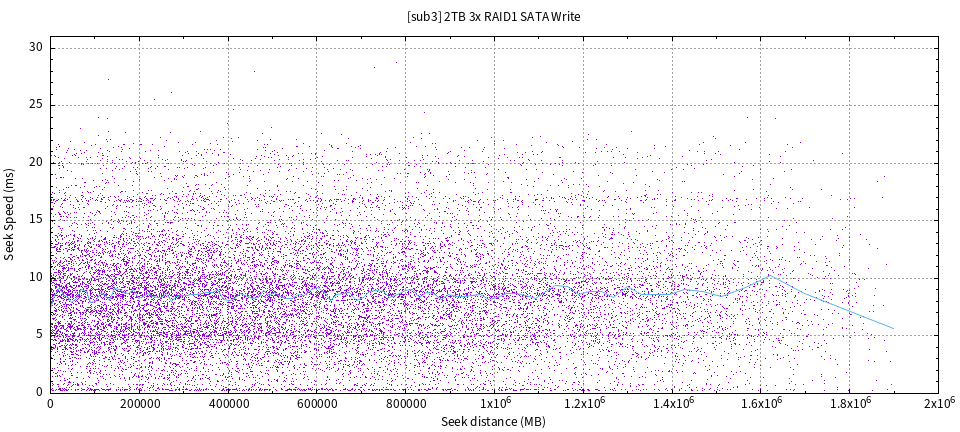Click the 20 tick label on y-axis
Image resolution: width=960 pixels, height=432 pixels.
point(36,163)
